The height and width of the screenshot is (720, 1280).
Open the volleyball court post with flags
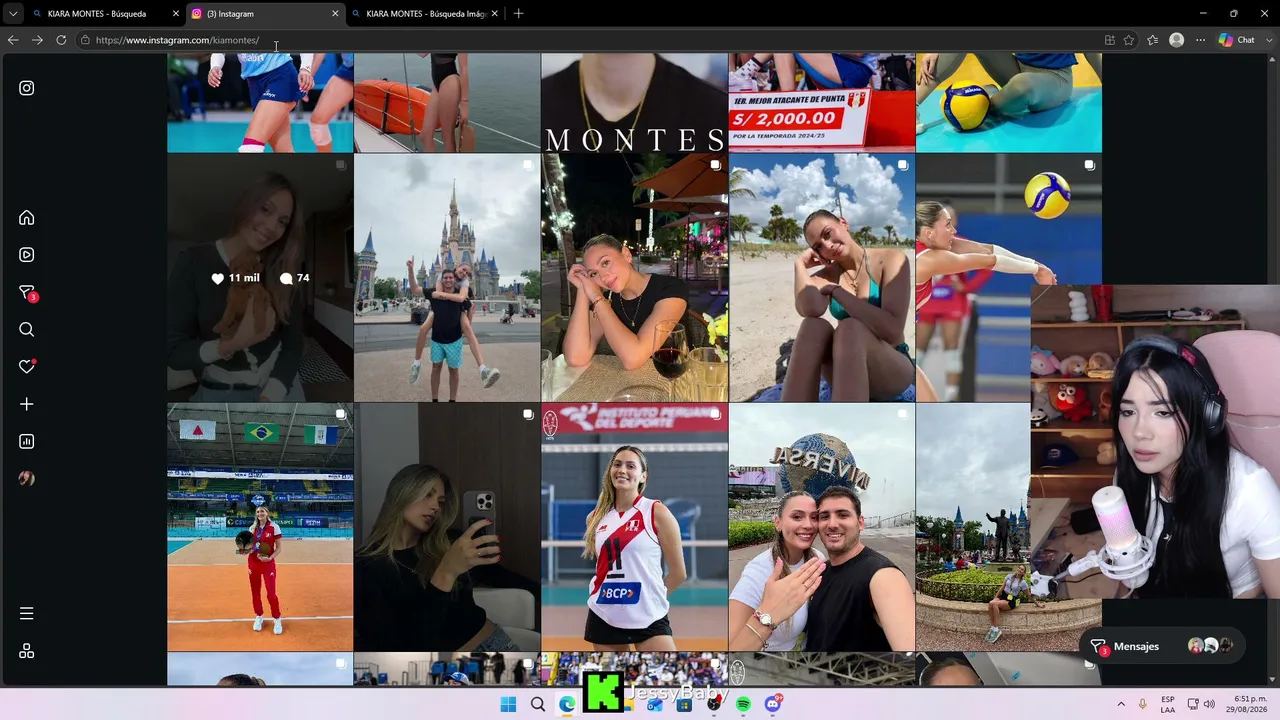[x=260, y=527]
